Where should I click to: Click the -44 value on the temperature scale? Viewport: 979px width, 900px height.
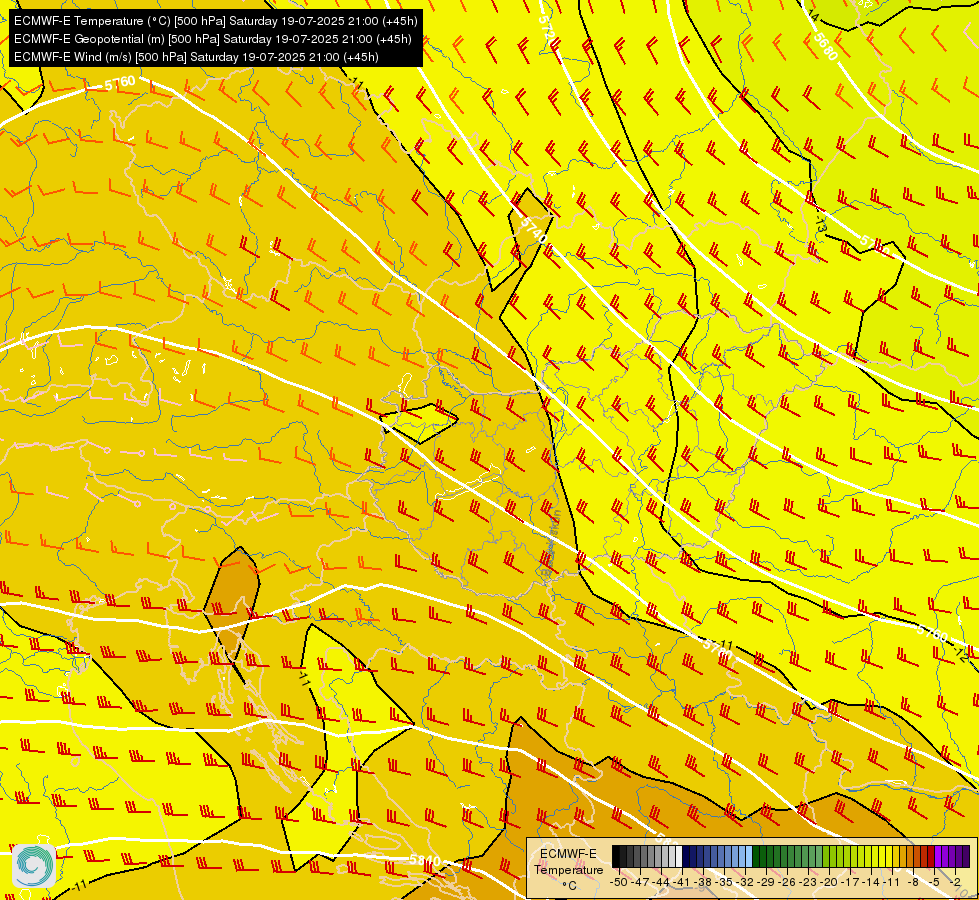(661, 882)
